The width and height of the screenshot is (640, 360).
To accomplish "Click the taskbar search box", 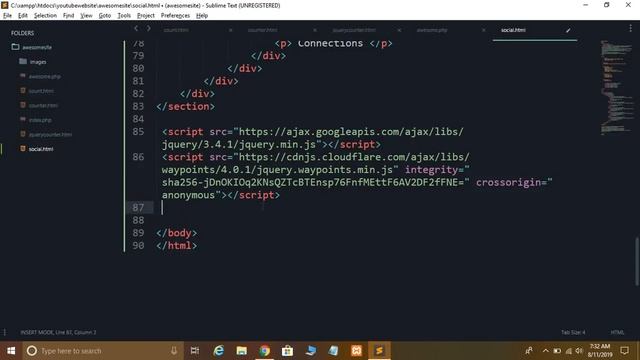I will (x=104, y=351).
